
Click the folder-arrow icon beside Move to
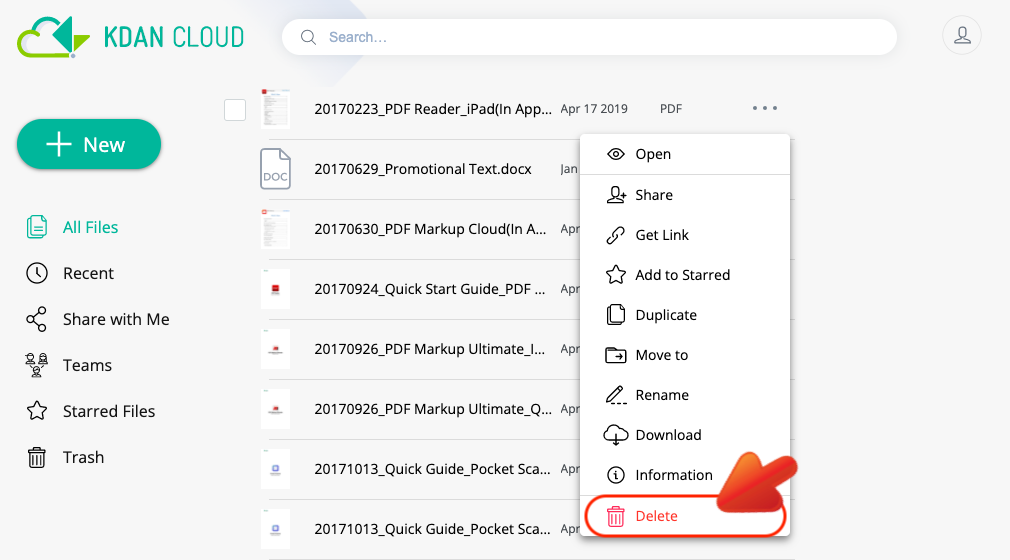coord(616,355)
